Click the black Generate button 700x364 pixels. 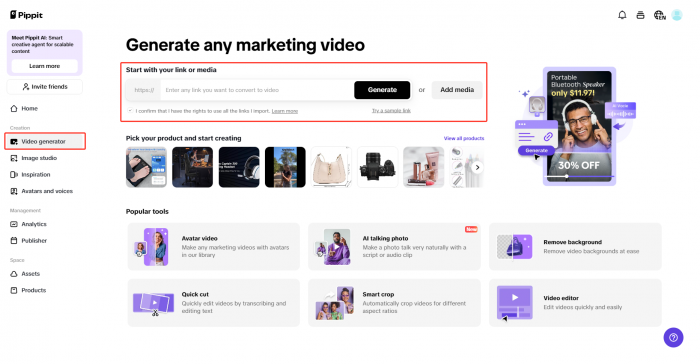(382, 90)
